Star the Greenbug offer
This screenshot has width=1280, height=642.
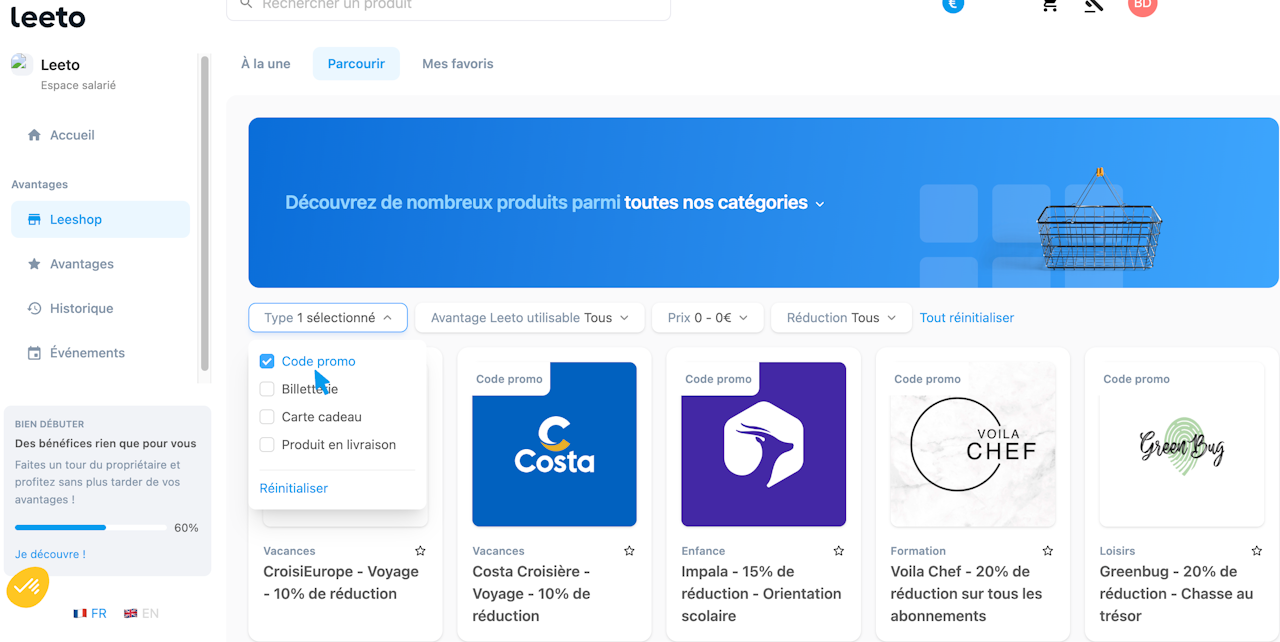pos(1256,551)
